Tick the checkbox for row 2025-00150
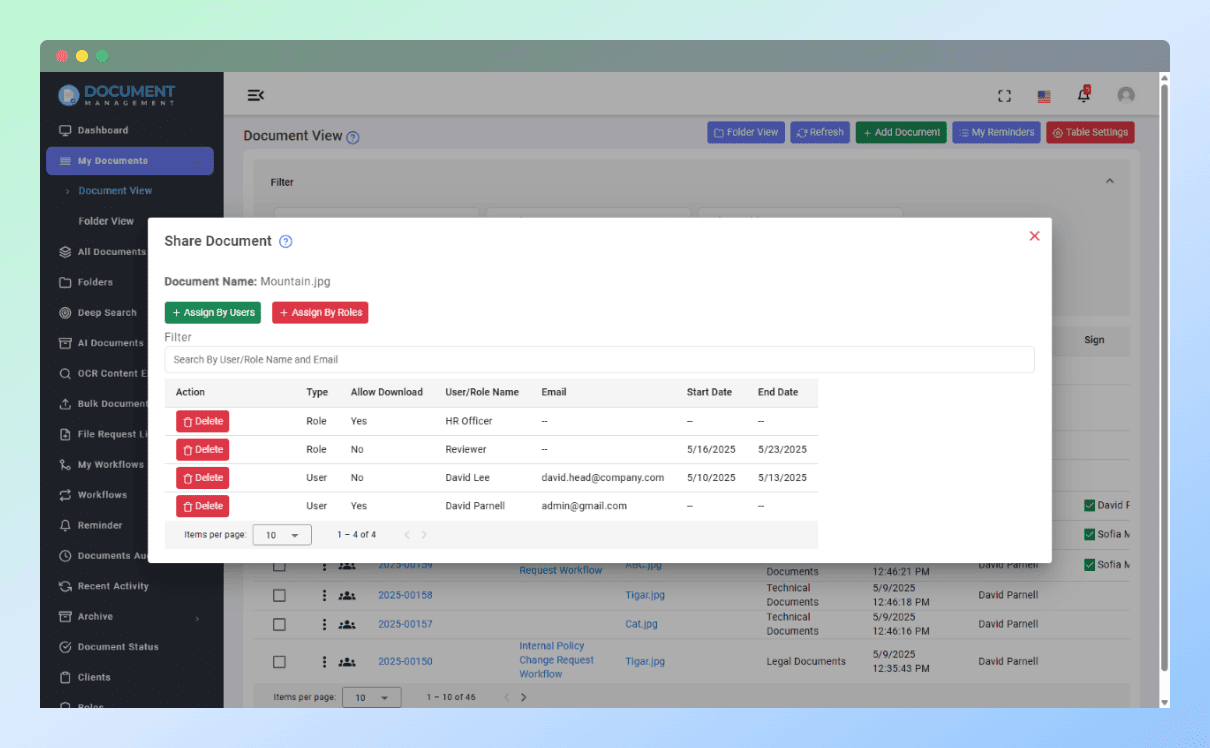The height and width of the screenshot is (748, 1210). (x=279, y=661)
